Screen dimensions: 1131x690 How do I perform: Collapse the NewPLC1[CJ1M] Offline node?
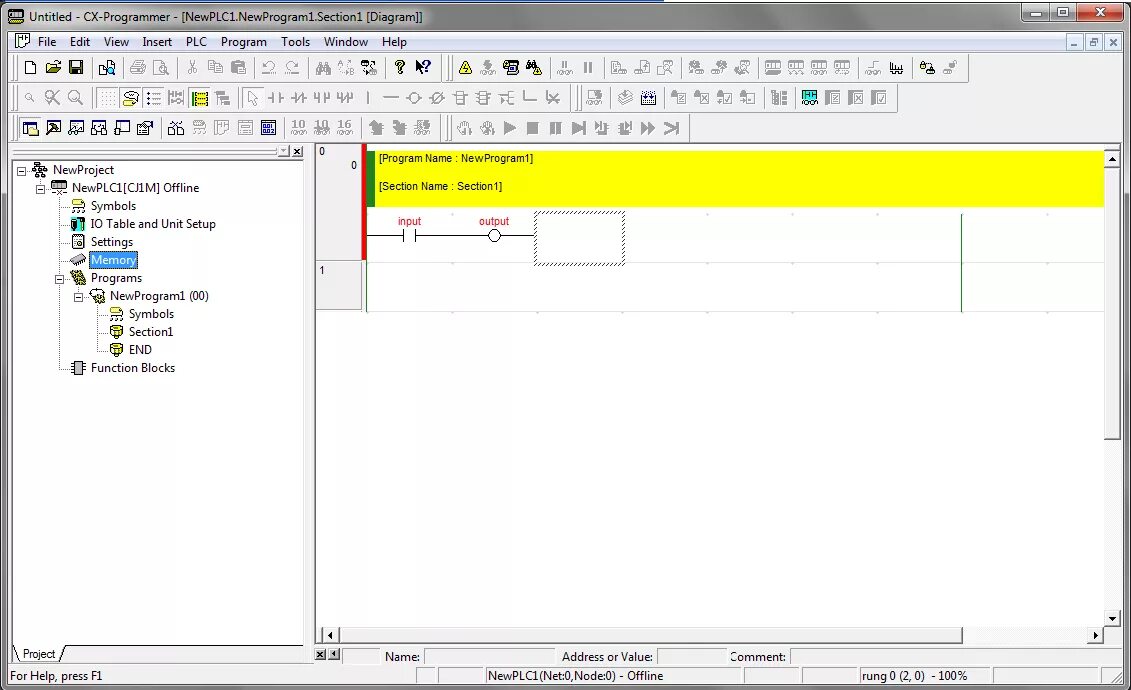pos(40,189)
